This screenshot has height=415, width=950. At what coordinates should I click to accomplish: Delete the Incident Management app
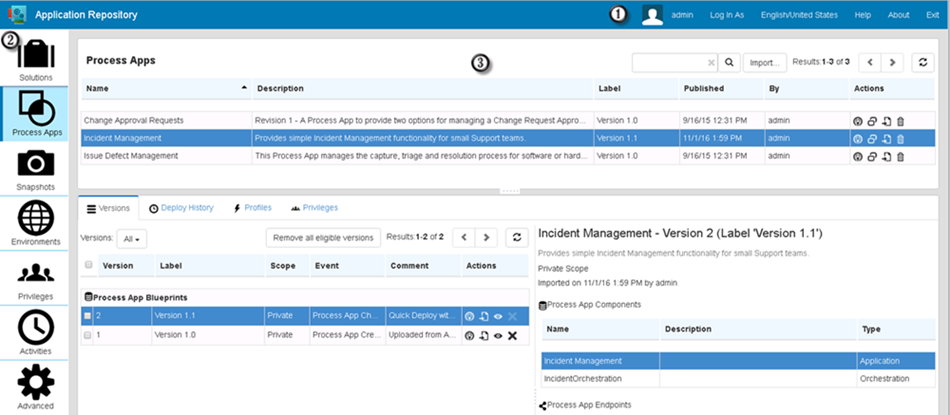pos(900,139)
